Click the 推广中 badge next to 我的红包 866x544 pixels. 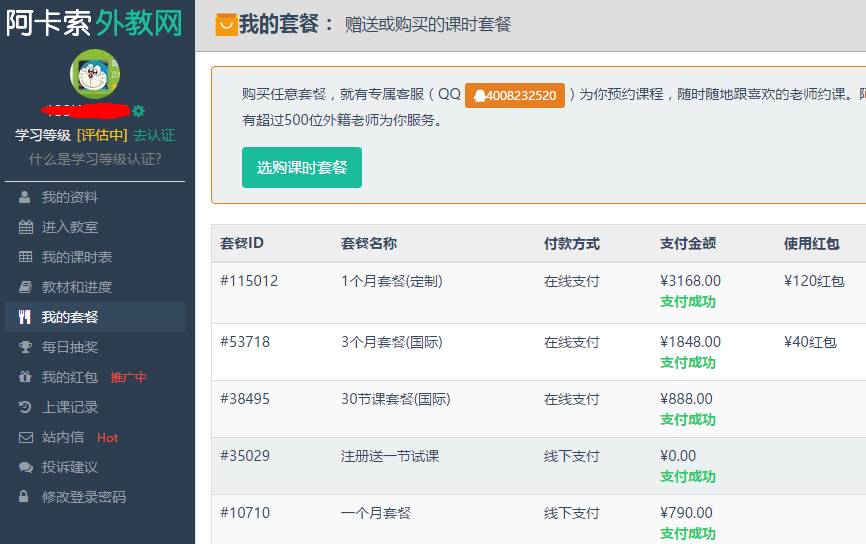[x=129, y=377]
